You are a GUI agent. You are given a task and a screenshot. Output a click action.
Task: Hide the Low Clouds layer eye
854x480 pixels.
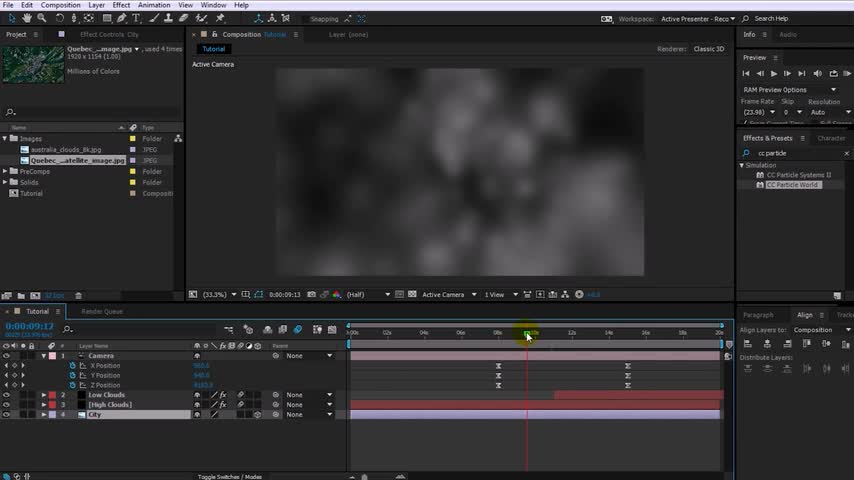(6, 395)
